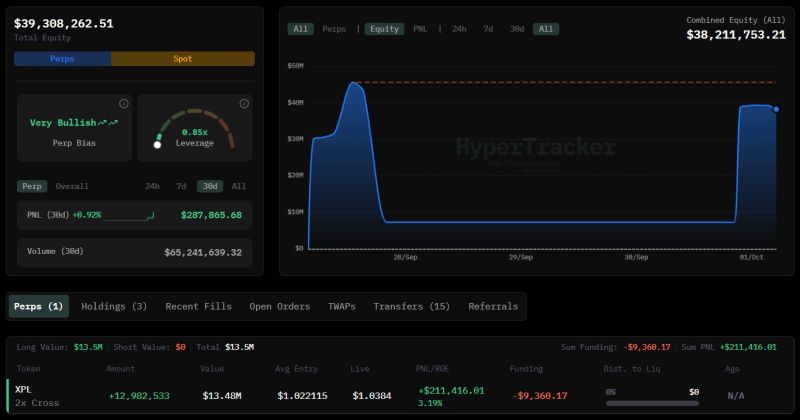This screenshot has width=800, height=420.
Task: Open the Holdings (3) tab
Action: 114,306
